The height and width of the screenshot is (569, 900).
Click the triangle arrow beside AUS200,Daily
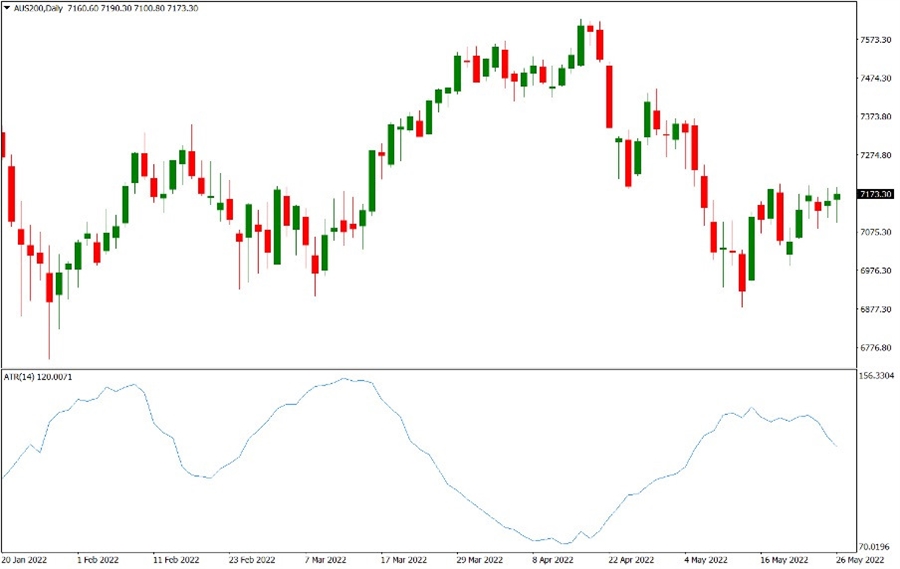pos(6,8)
